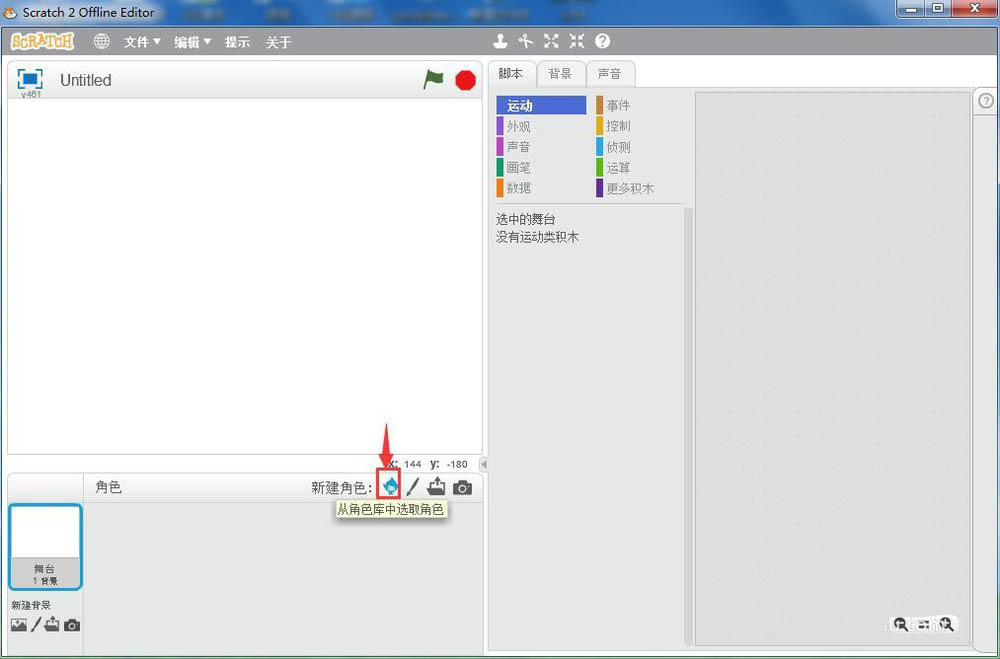This screenshot has height=659, width=1000.
Task: Capture new sprite with the camera
Action: coord(462,487)
